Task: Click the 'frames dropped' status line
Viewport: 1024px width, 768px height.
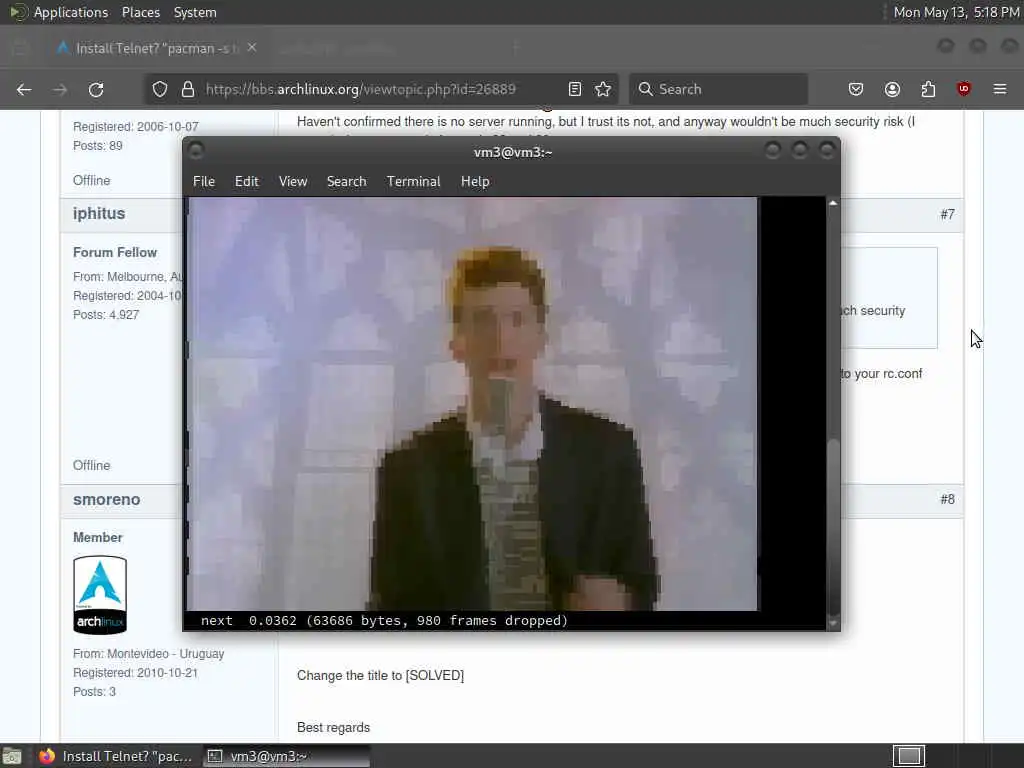Action: point(384,620)
